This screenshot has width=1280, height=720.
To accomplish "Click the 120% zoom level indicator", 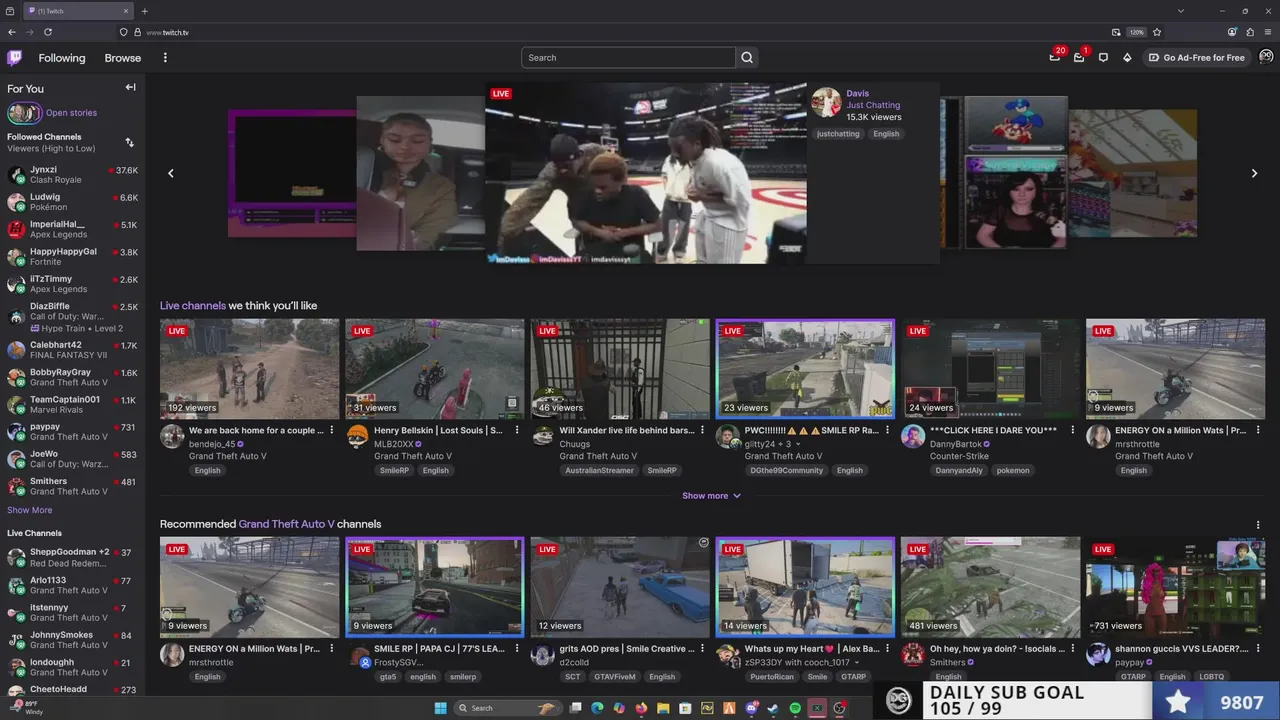I will 1136,32.
